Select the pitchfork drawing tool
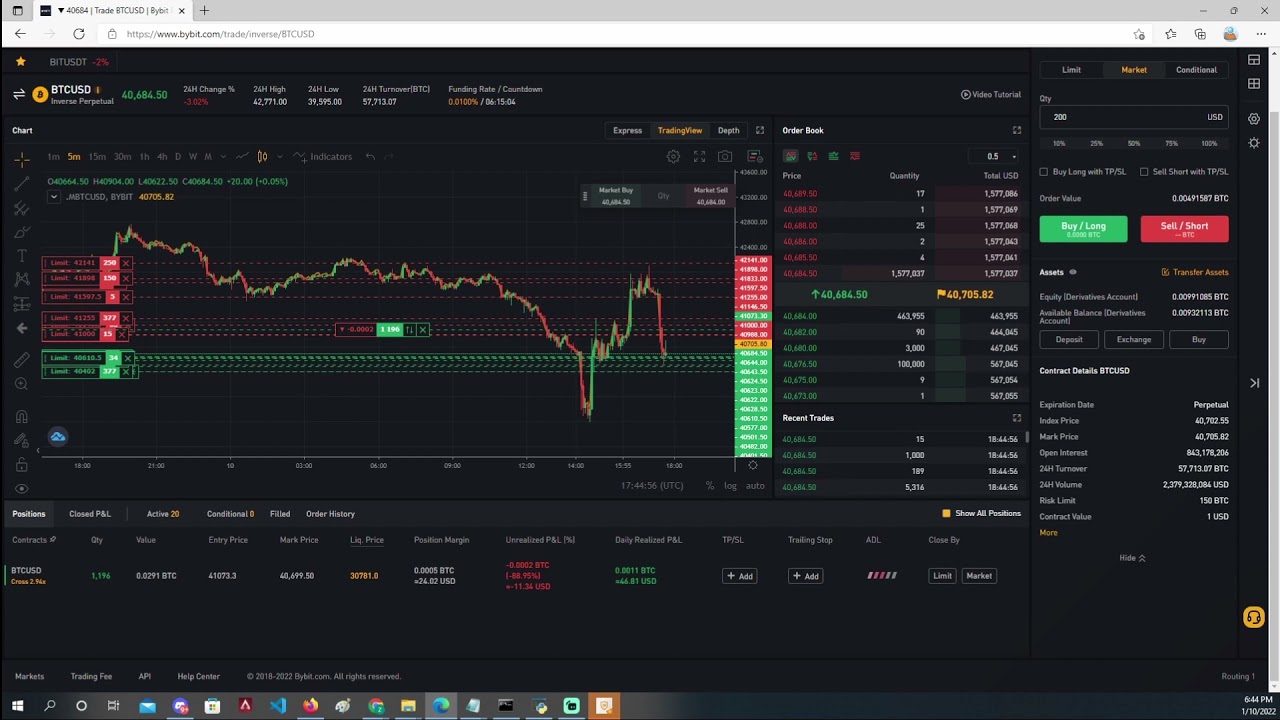The height and width of the screenshot is (720, 1280). point(22,208)
